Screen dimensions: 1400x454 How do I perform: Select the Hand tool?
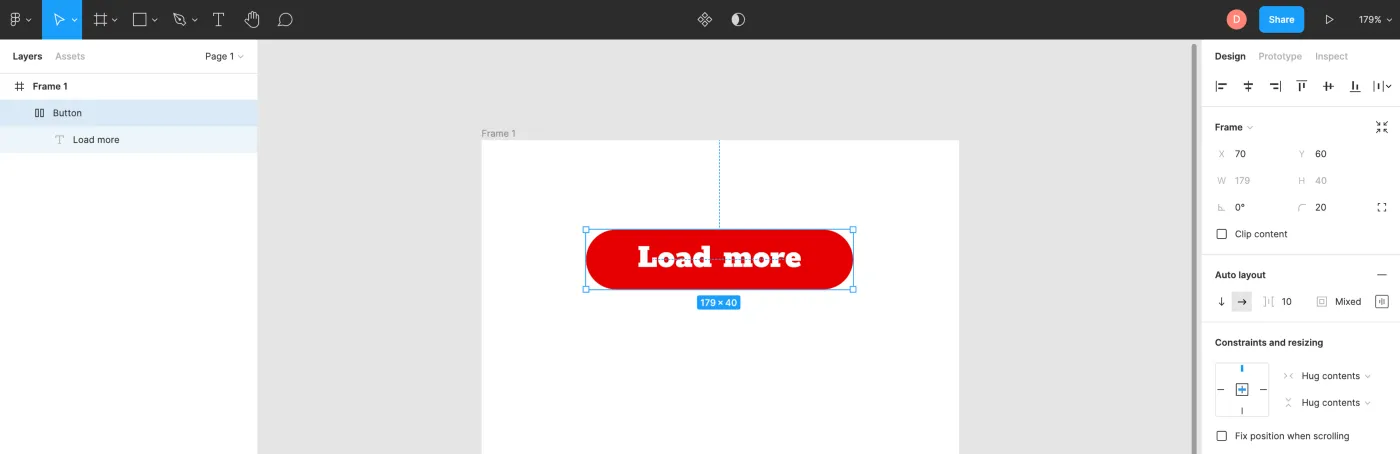click(x=252, y=19)
